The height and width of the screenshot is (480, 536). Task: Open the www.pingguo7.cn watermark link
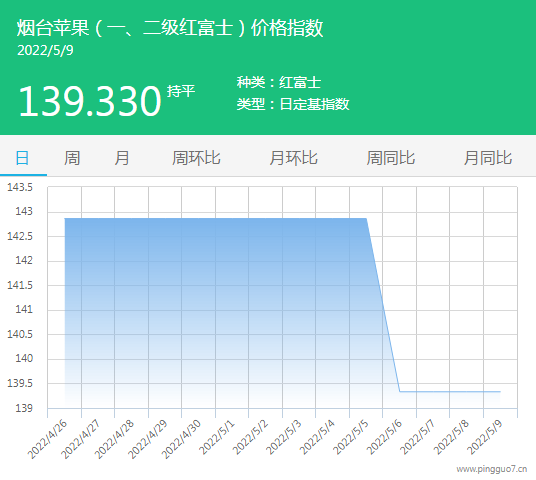tap(492, 469)
